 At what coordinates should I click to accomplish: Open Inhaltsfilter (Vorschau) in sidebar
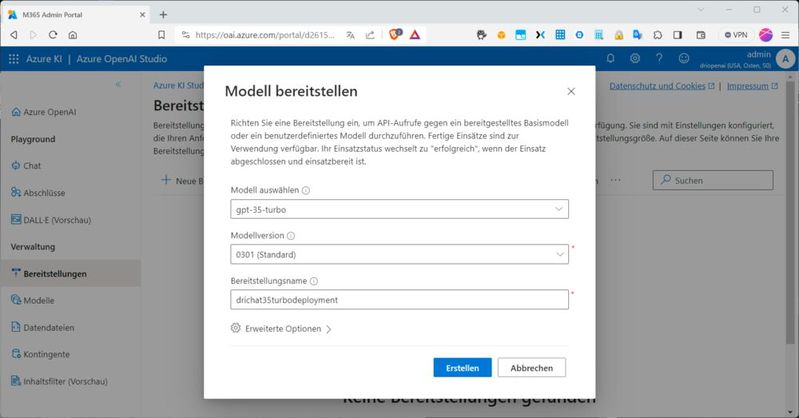59,381
